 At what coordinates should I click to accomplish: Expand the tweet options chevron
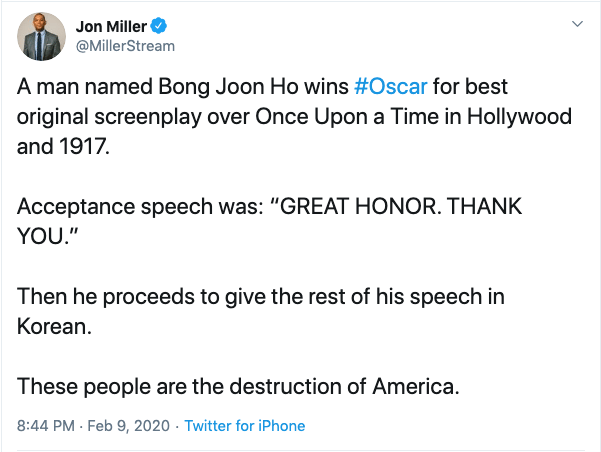tap(577, 23)
